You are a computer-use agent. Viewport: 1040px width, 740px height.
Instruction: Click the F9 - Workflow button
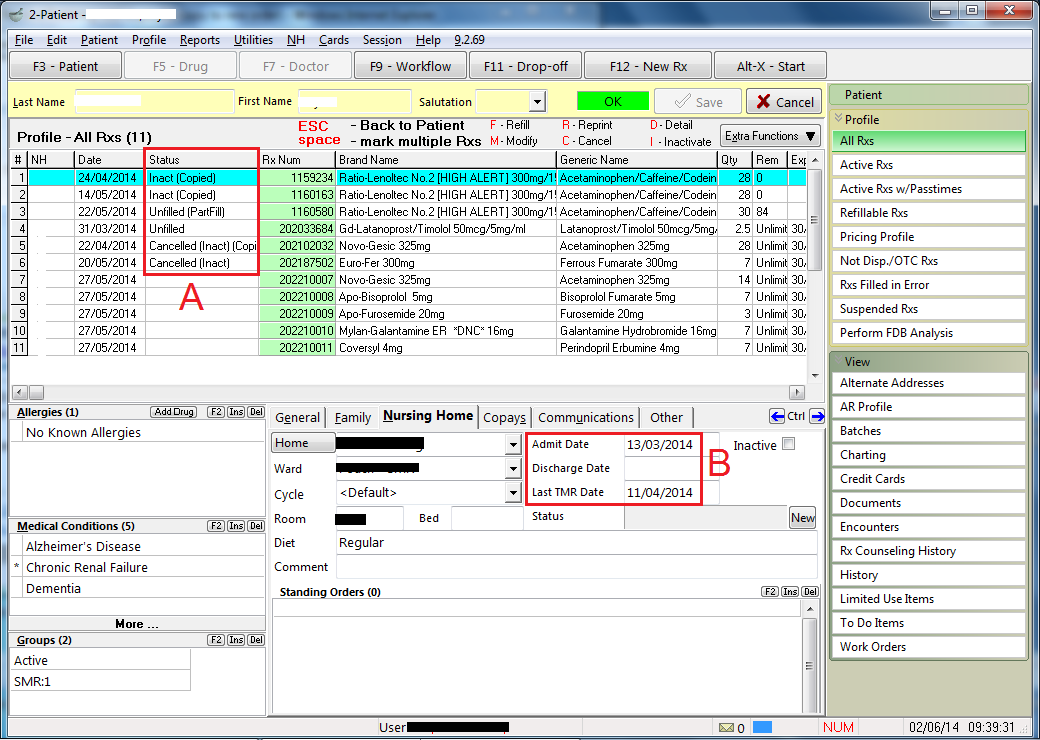(x=410, y=66)
